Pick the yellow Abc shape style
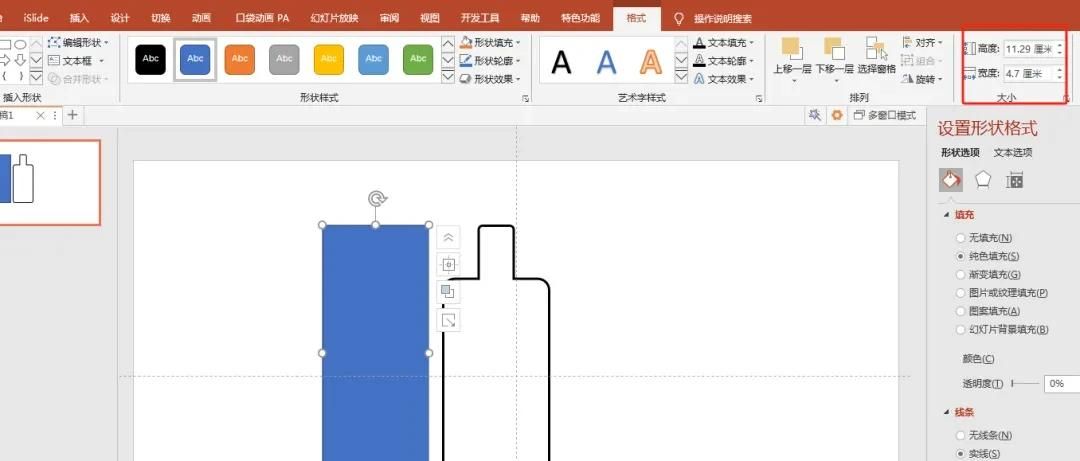 (x=329, y=59)
